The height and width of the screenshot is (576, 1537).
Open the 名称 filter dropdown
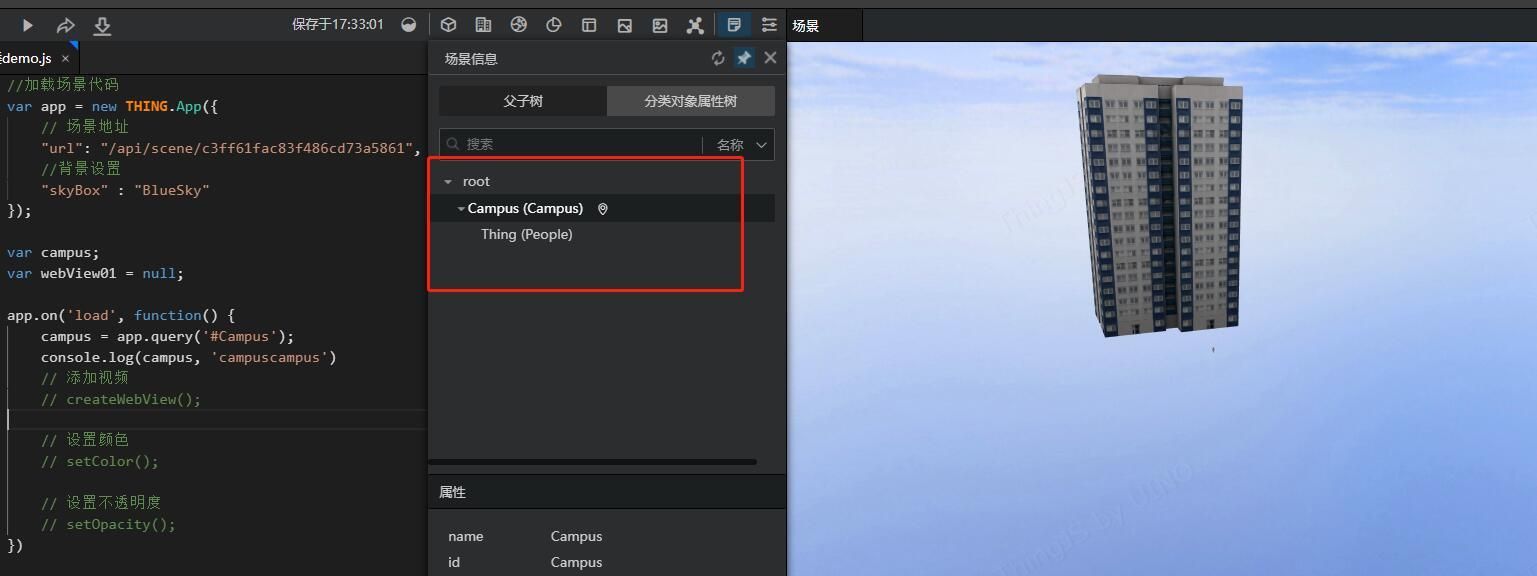(x=741, y=144)
